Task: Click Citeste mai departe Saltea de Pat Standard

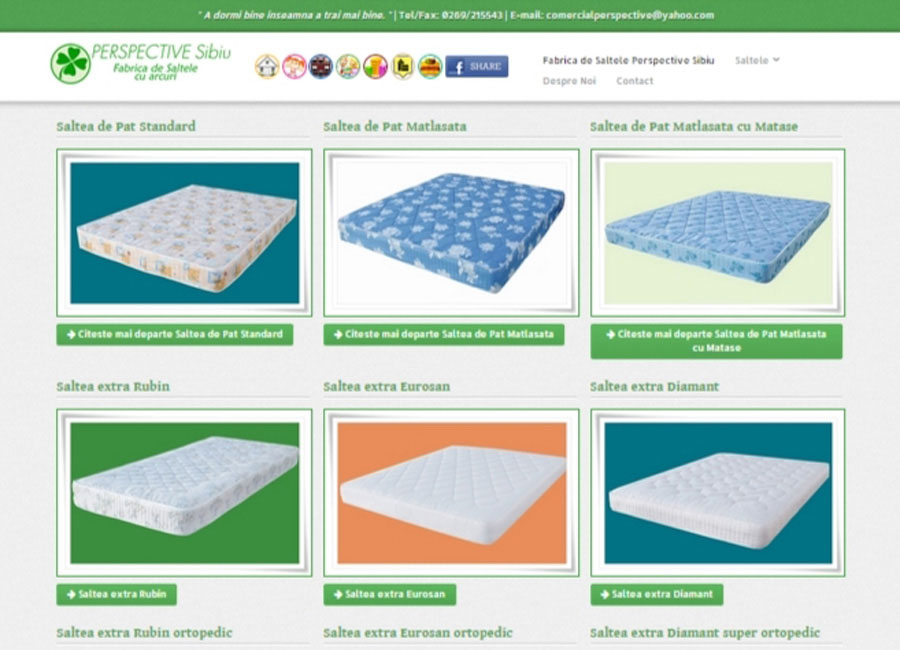Action: click(174, 335)
